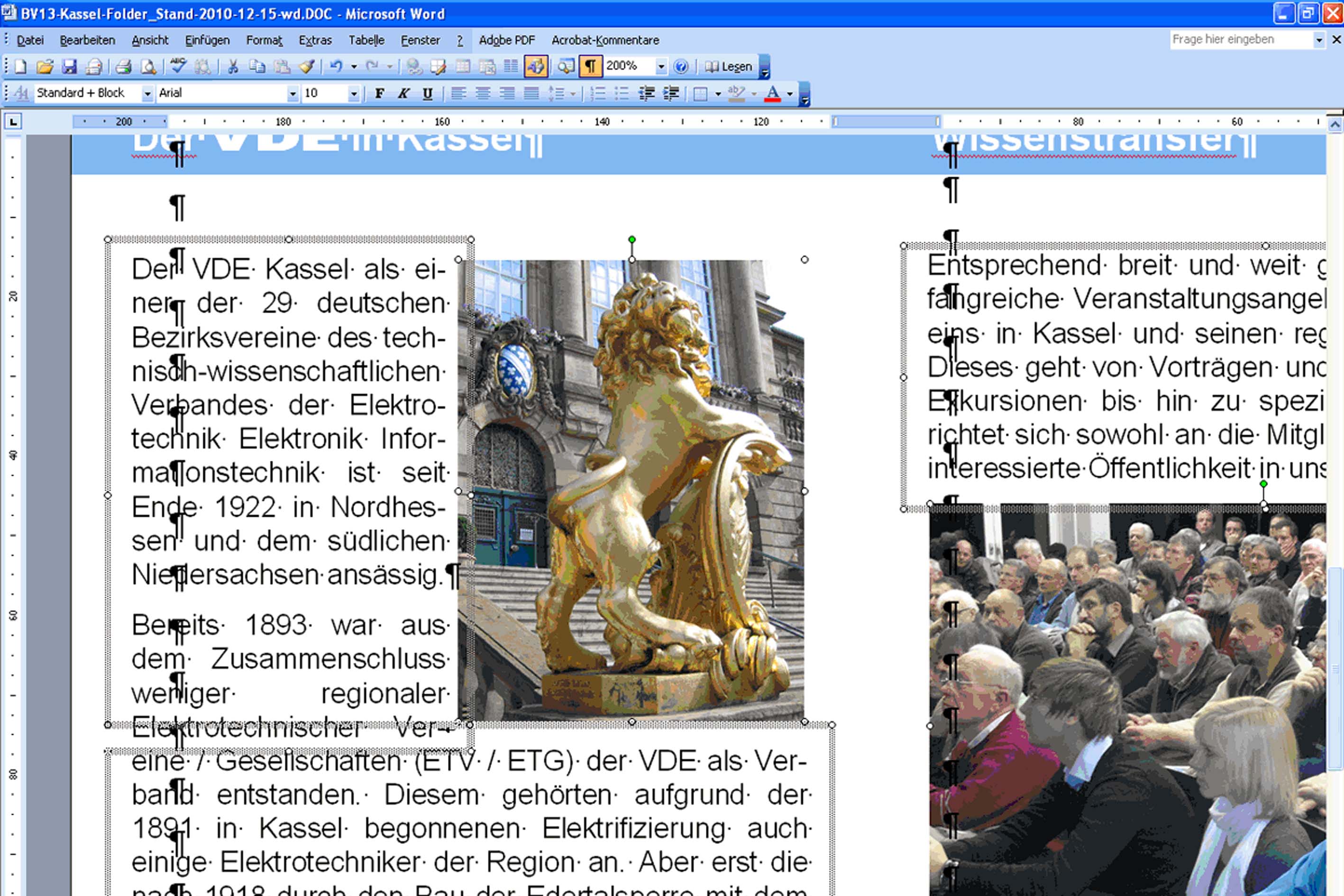Align text right
The height and width of the screenshot is (896, 1344).
point(507,93)
